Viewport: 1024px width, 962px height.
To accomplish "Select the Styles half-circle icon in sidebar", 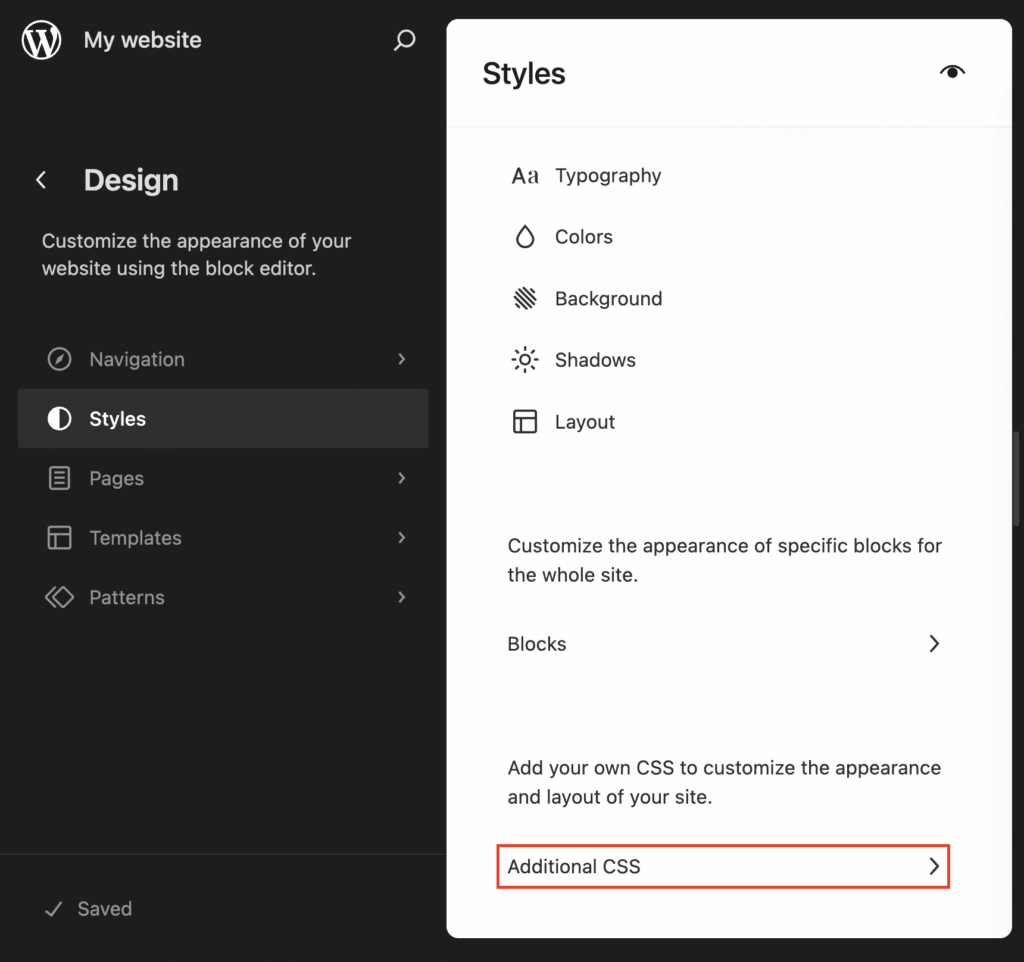I will click(58, 418).
